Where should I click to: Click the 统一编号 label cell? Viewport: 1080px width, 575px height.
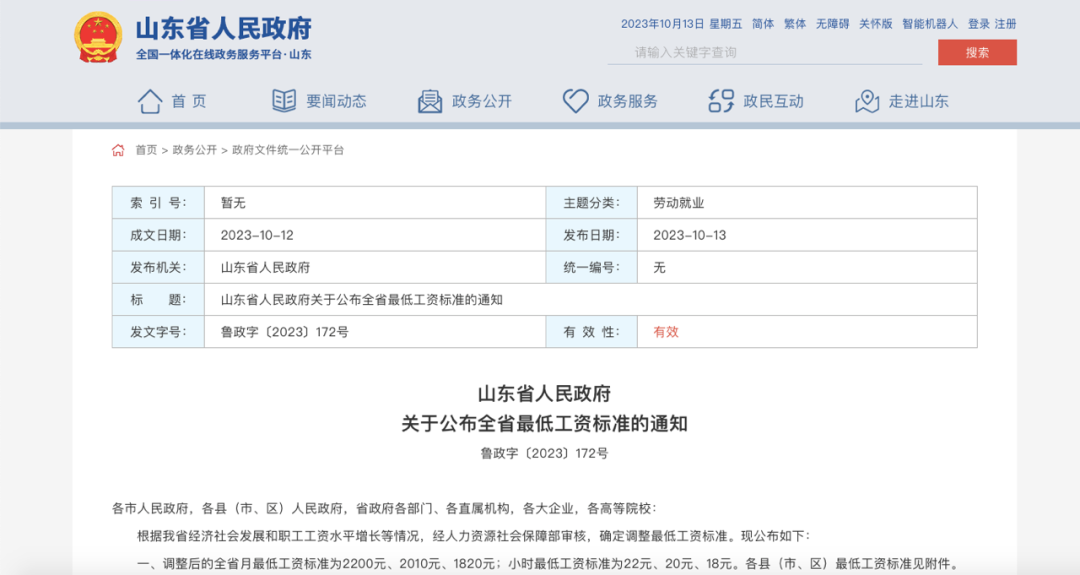(592, 267)
